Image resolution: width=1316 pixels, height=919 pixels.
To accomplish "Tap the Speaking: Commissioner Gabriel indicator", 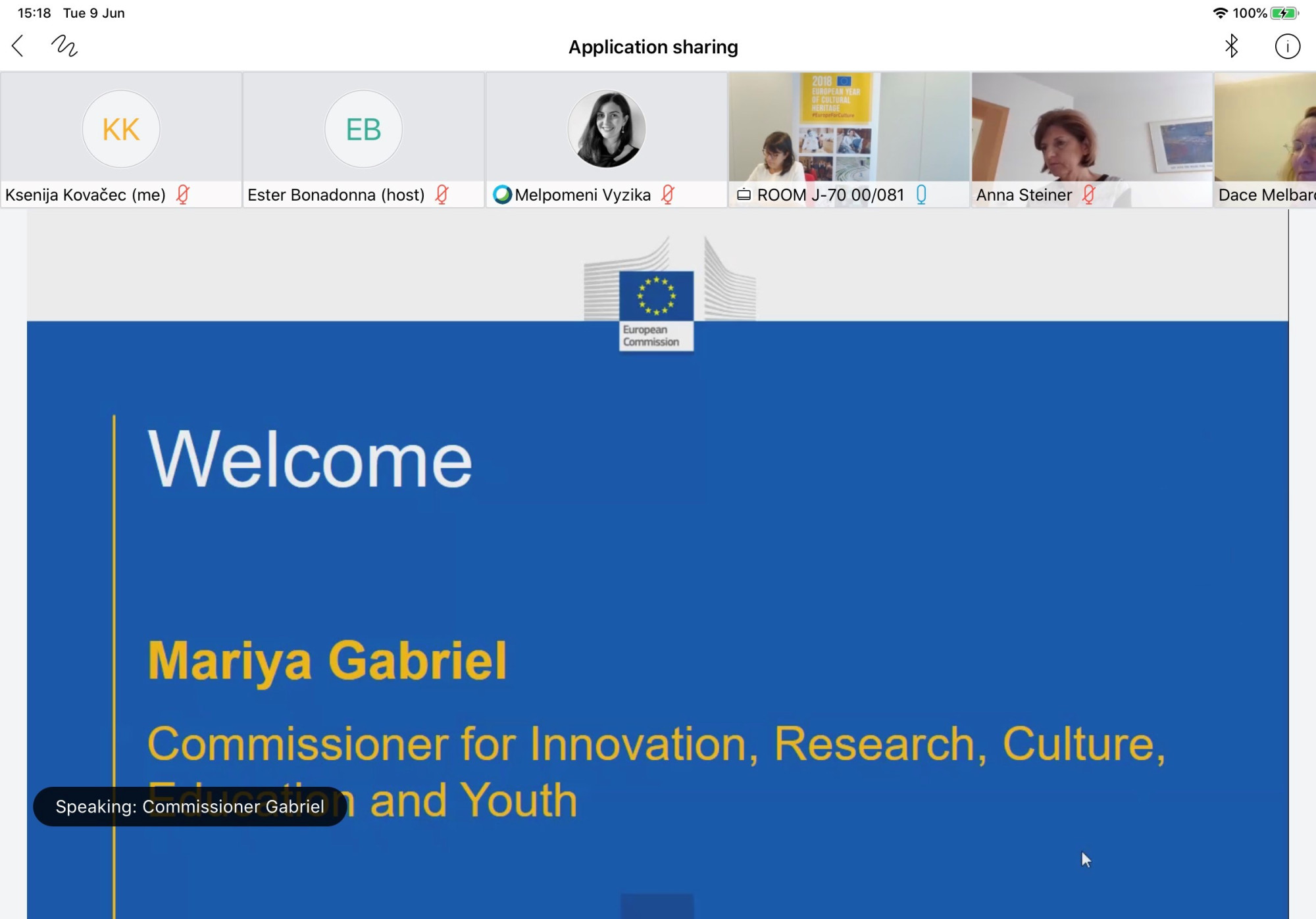I will (x=190, y=807).
